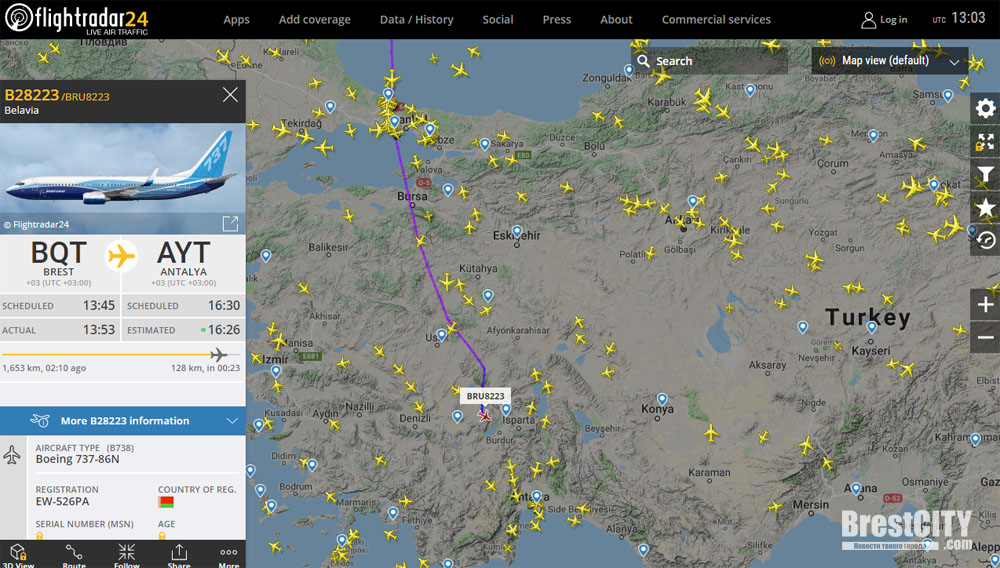
Task: Click the Log in link
Action: click(884, 20)
